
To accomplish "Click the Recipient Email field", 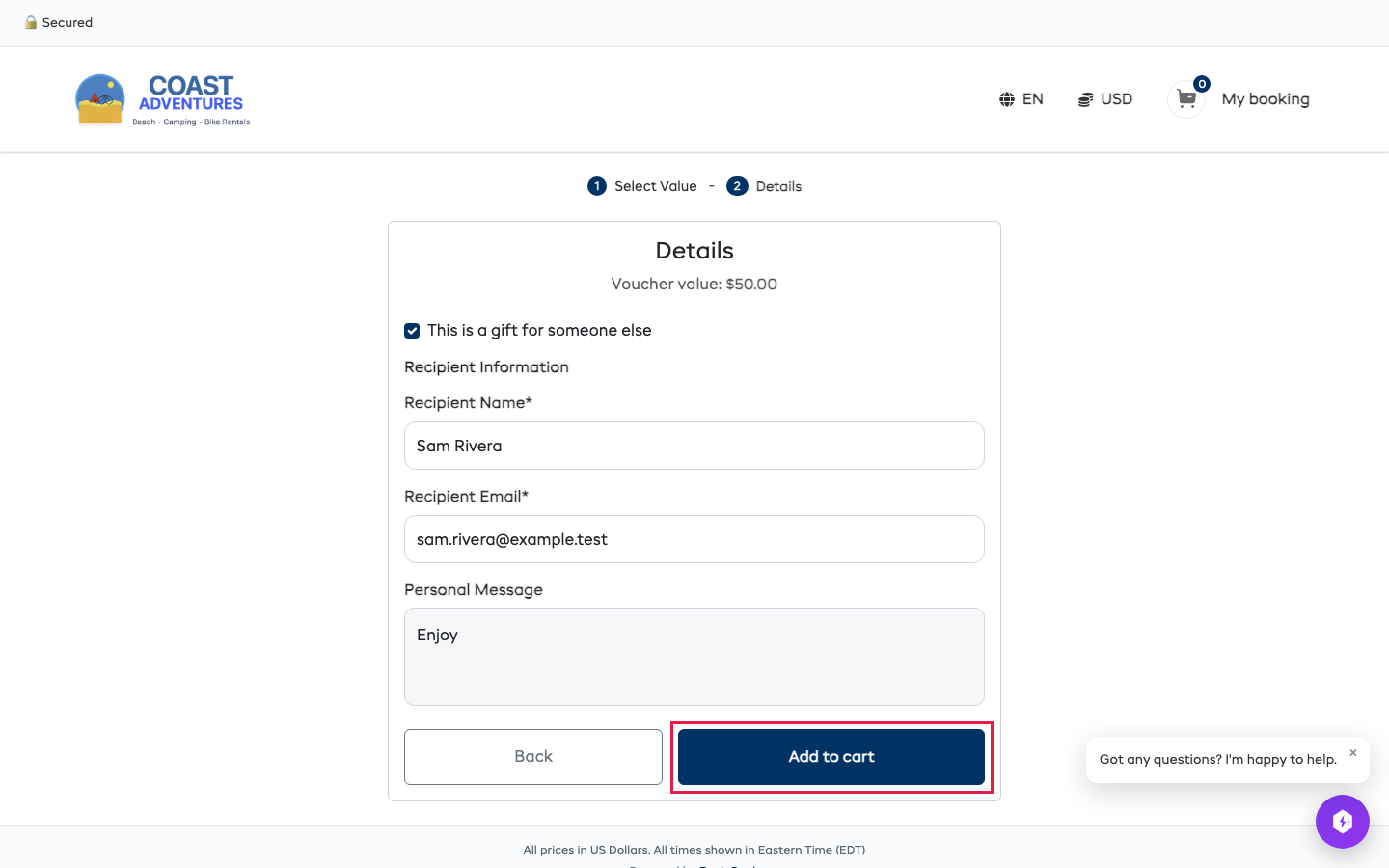I will (x=694, y=539).
